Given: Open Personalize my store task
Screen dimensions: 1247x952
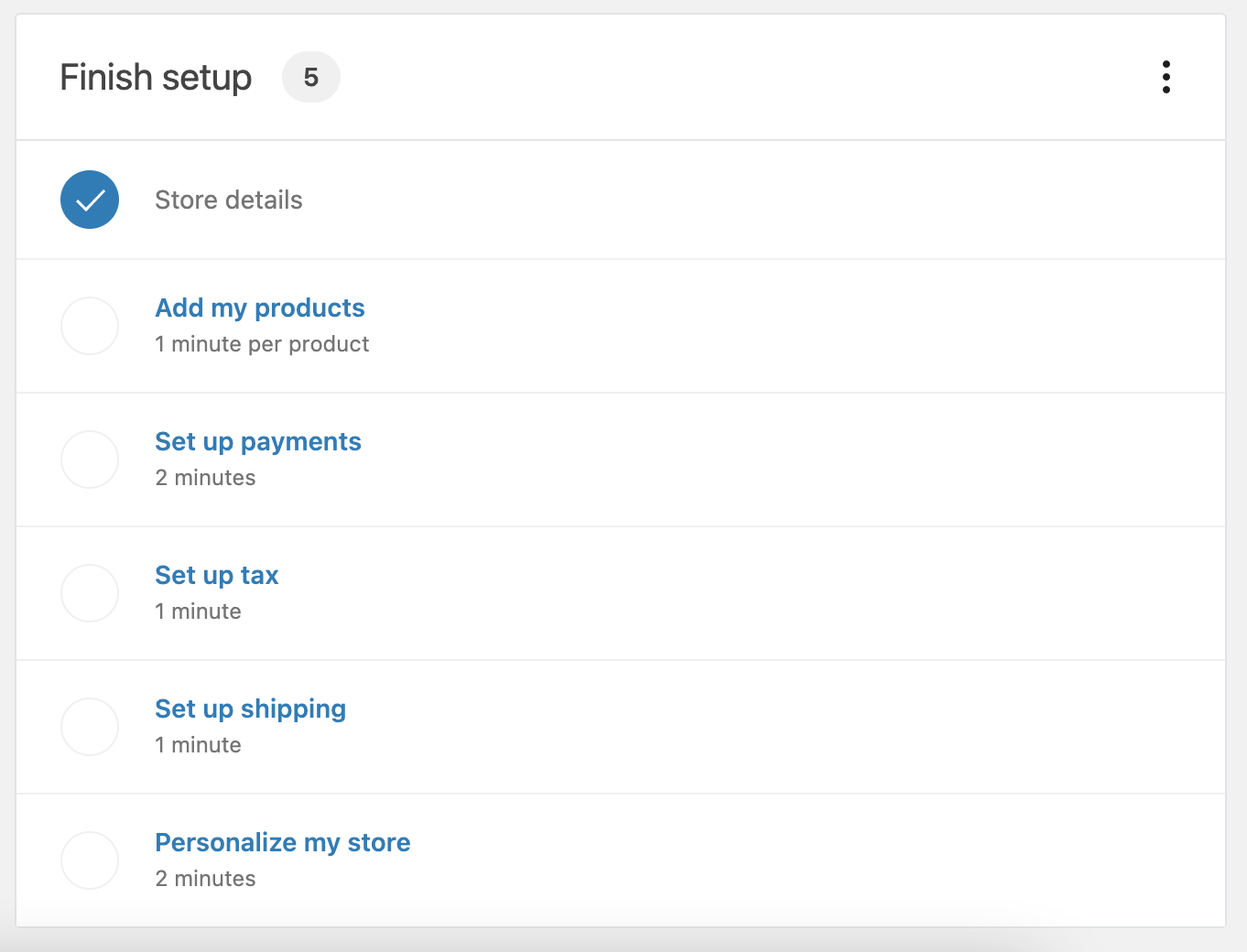Looking at the screenshot, I should (x=283, y=843).
